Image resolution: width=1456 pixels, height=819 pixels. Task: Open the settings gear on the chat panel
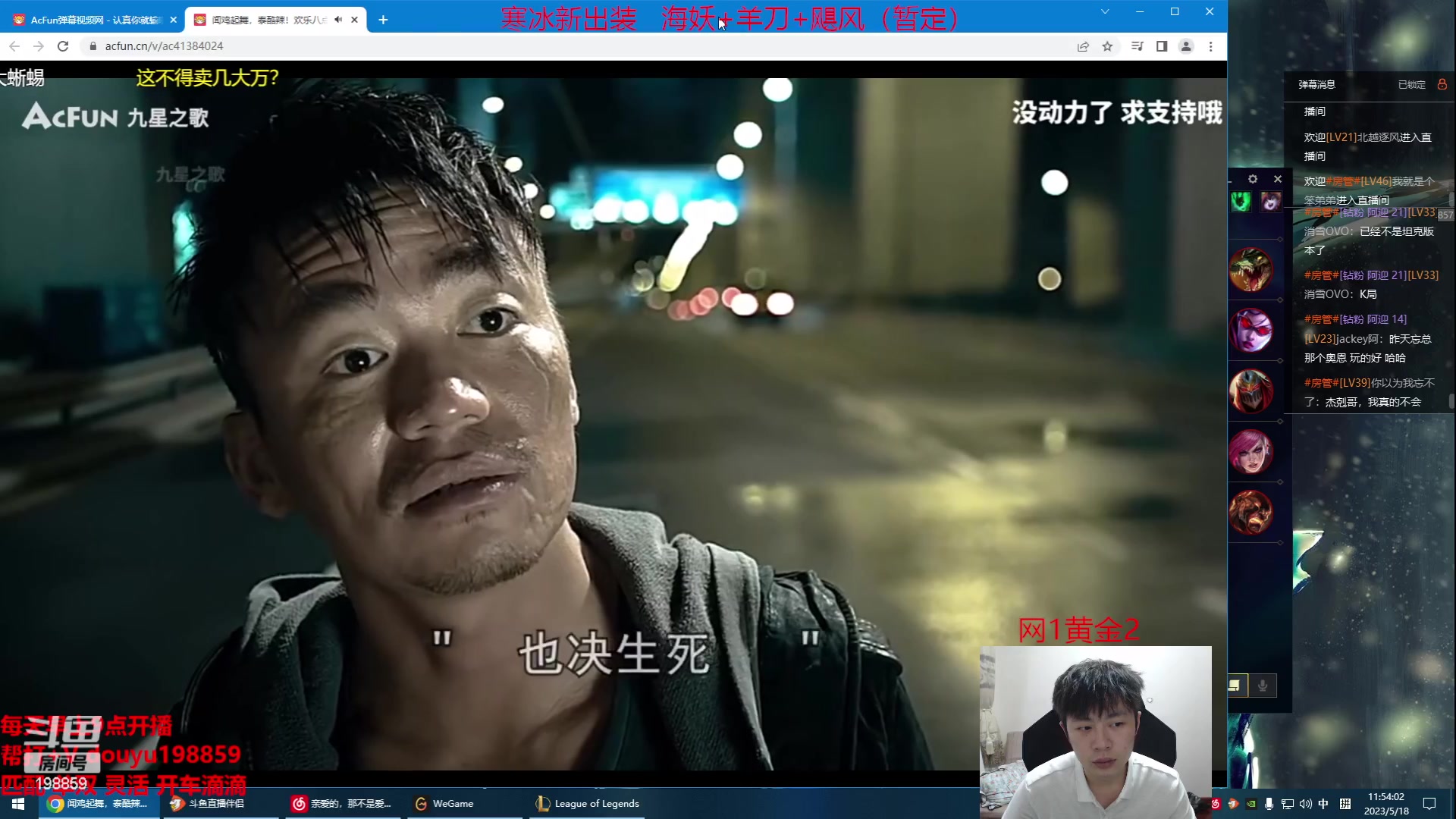[1254, 179]
